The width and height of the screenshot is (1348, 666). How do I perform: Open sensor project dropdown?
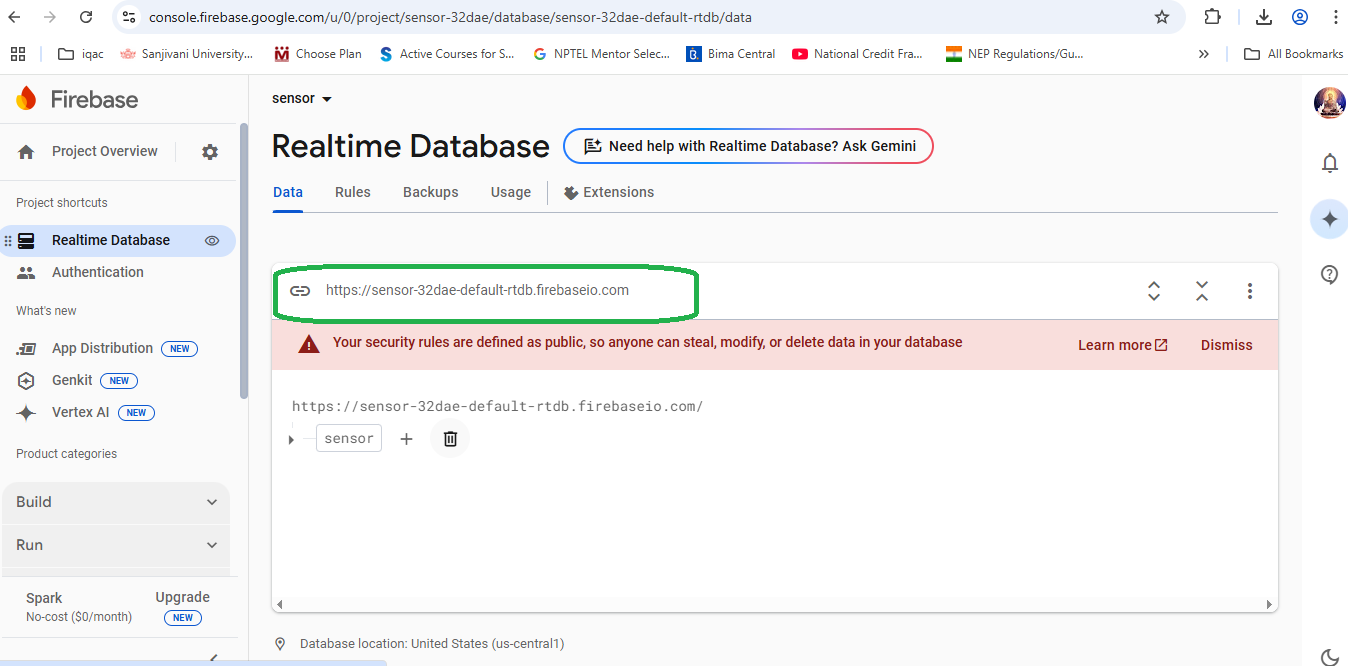302,98
